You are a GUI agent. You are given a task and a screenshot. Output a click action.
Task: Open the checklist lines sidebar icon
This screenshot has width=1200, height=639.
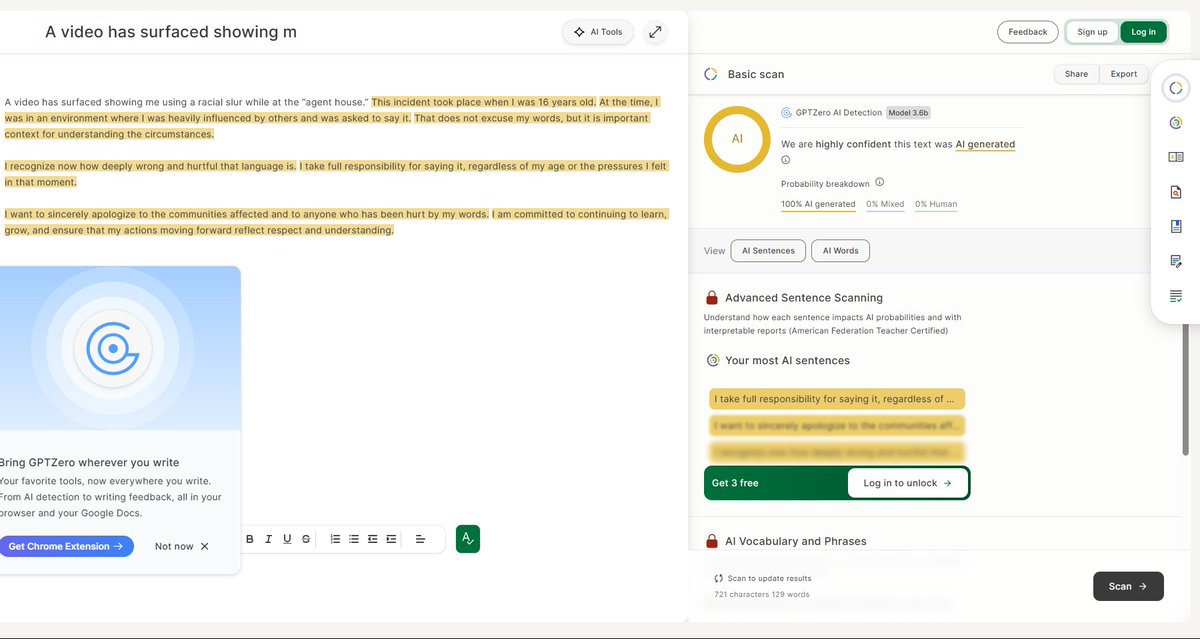click(1176, 296)
